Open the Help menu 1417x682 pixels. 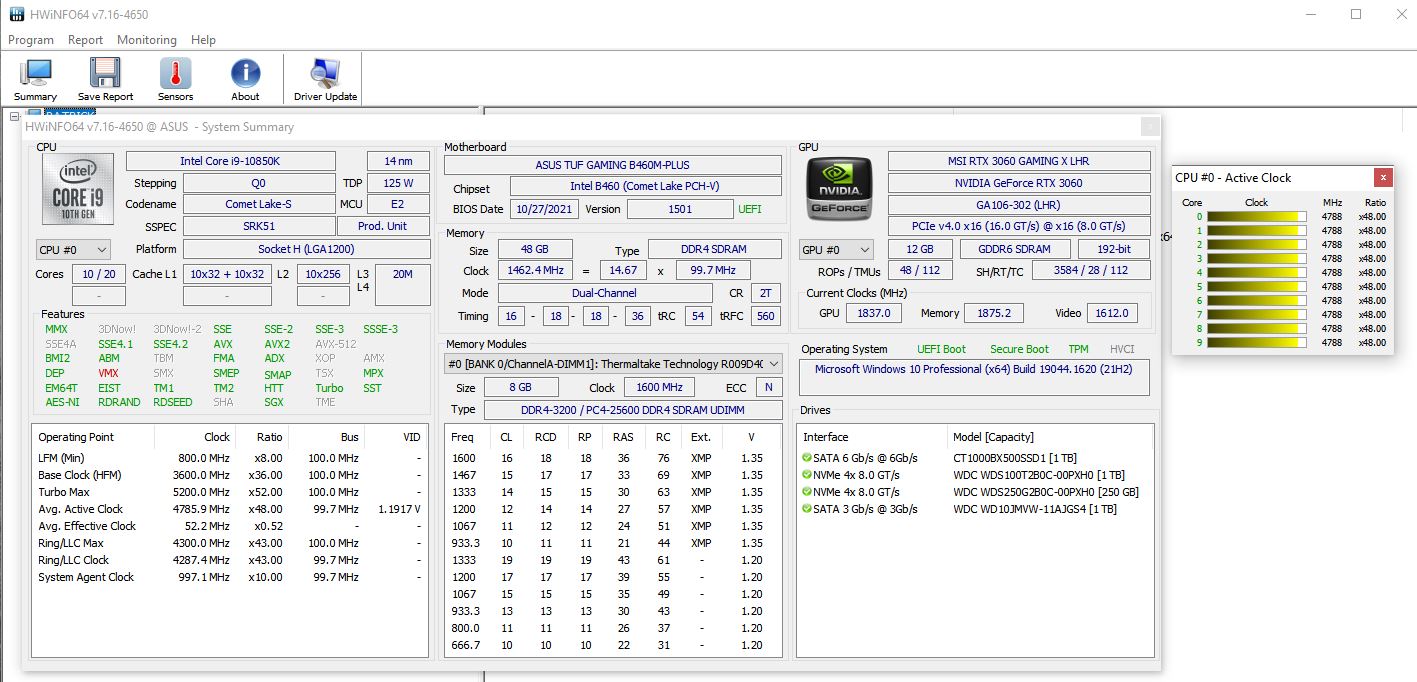203,40
